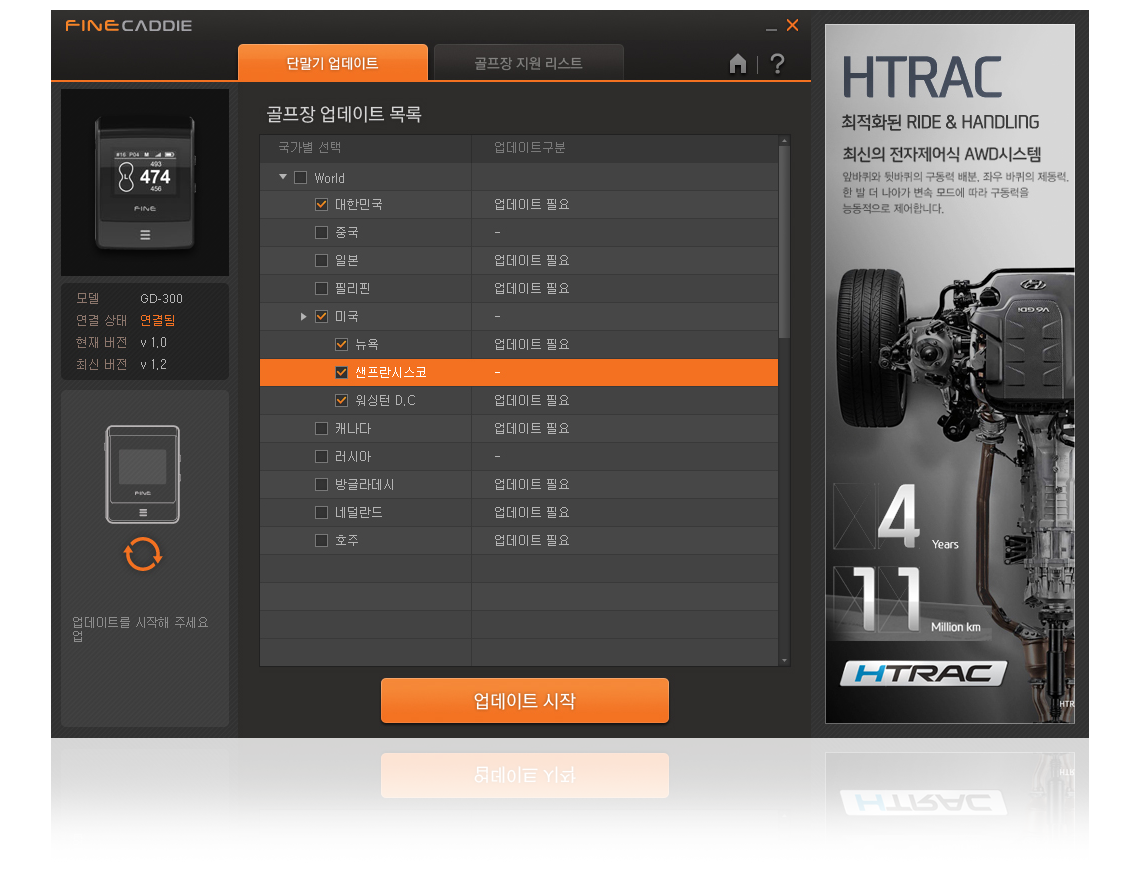Select the 호주 row label
Screen dimensions: 1140x888
click(347, 540)
